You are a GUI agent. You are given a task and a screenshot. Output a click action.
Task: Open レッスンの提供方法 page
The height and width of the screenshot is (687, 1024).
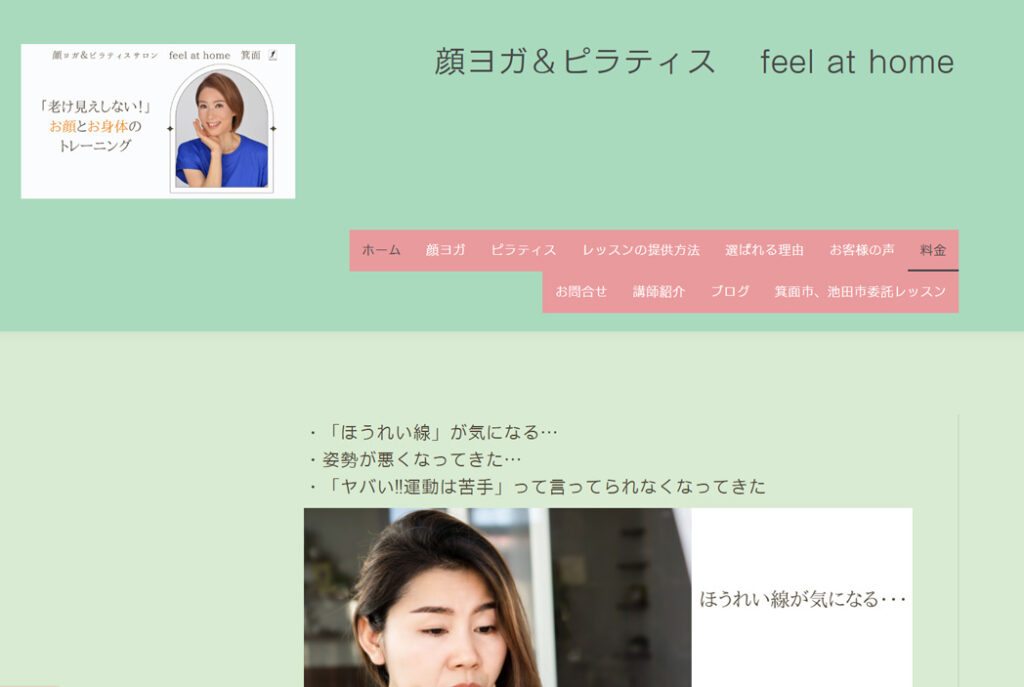pyautogui.click(x=641, y=250)
